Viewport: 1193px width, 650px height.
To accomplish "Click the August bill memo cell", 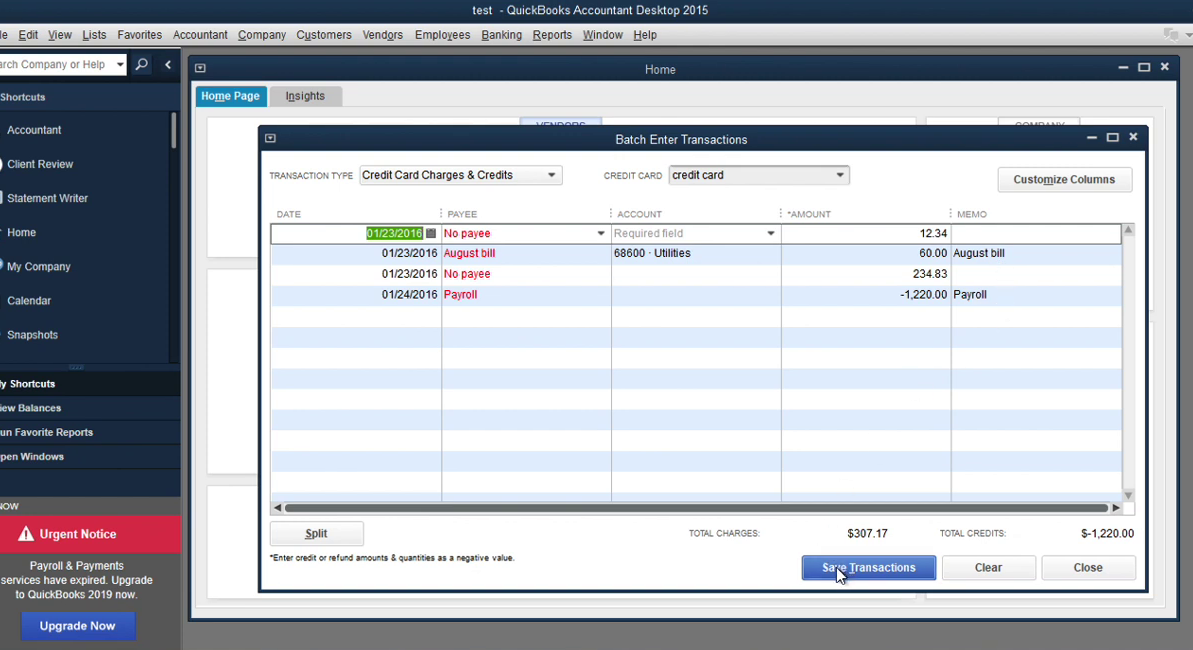I will click(1036, 253).
